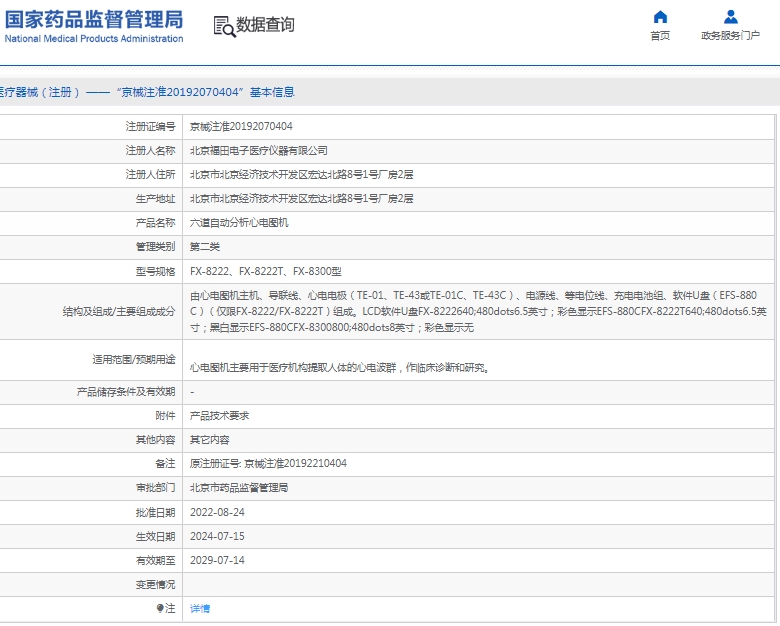Click the 变更情况 label
The image size is (780, 626).
tap(156, 584)
